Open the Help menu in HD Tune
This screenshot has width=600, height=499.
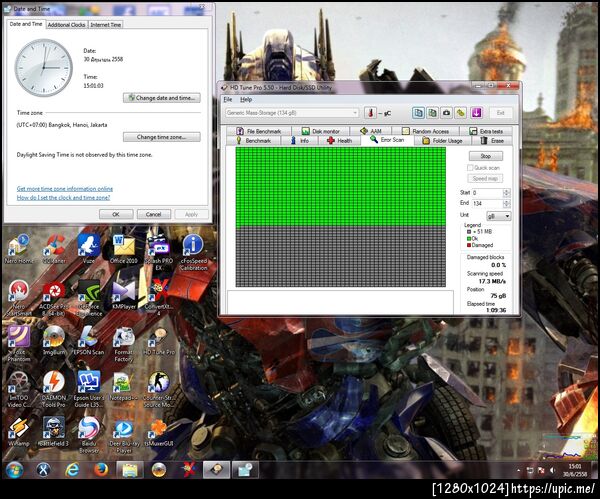pyautogui.click(x=246, y=99)
